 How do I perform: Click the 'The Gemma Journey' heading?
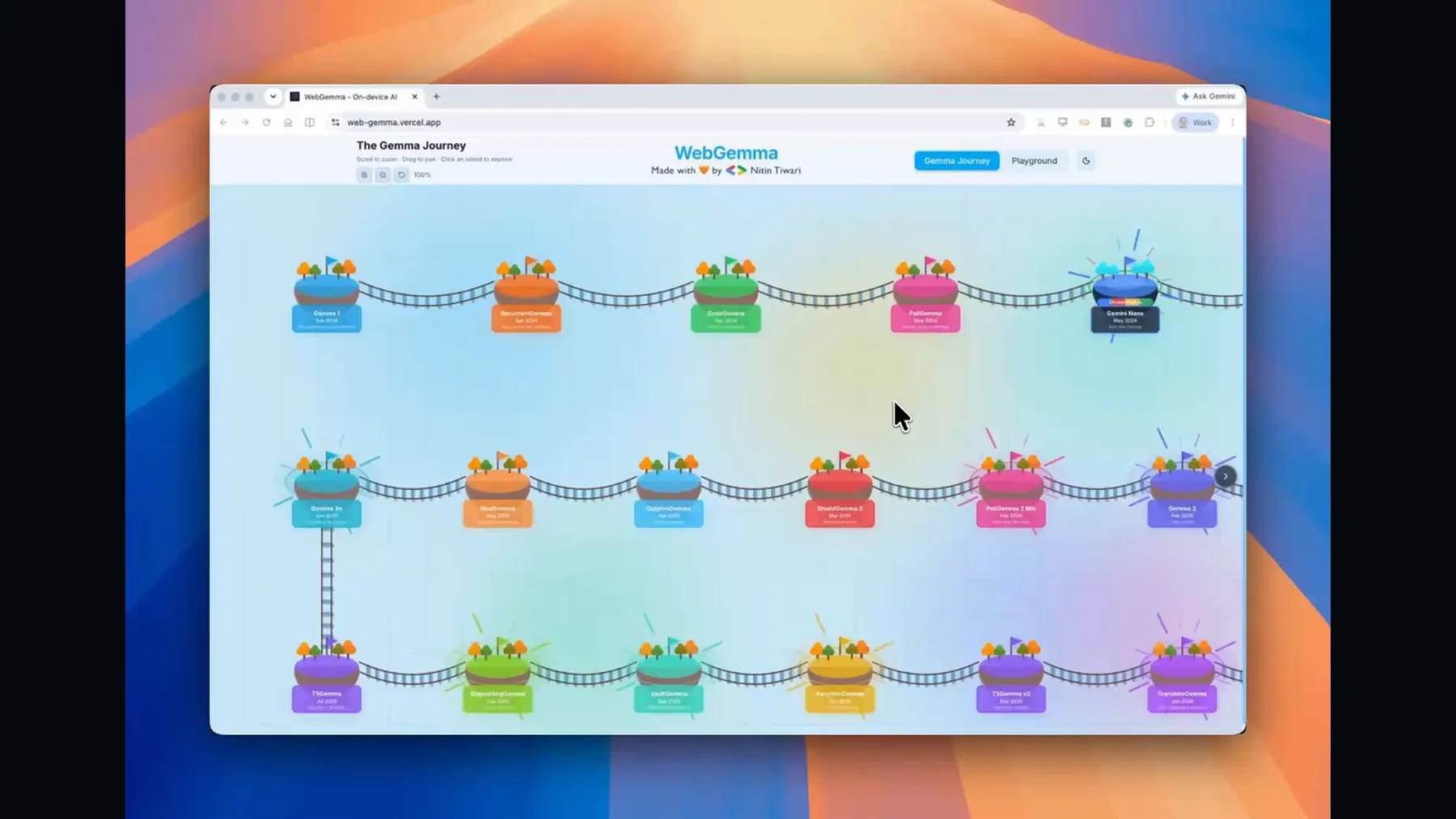pyautogui.click(x=411, y=146)
